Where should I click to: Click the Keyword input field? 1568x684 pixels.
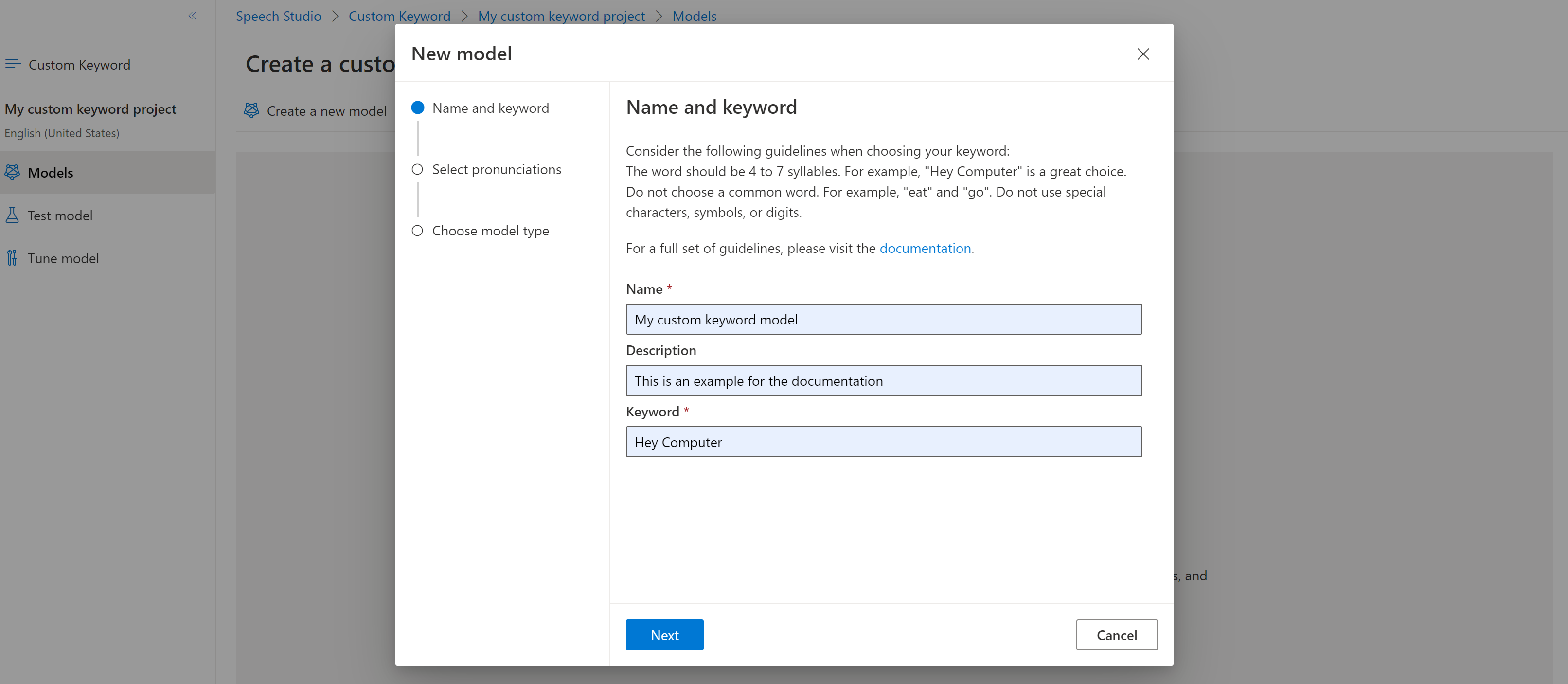[x=884, y=441]
